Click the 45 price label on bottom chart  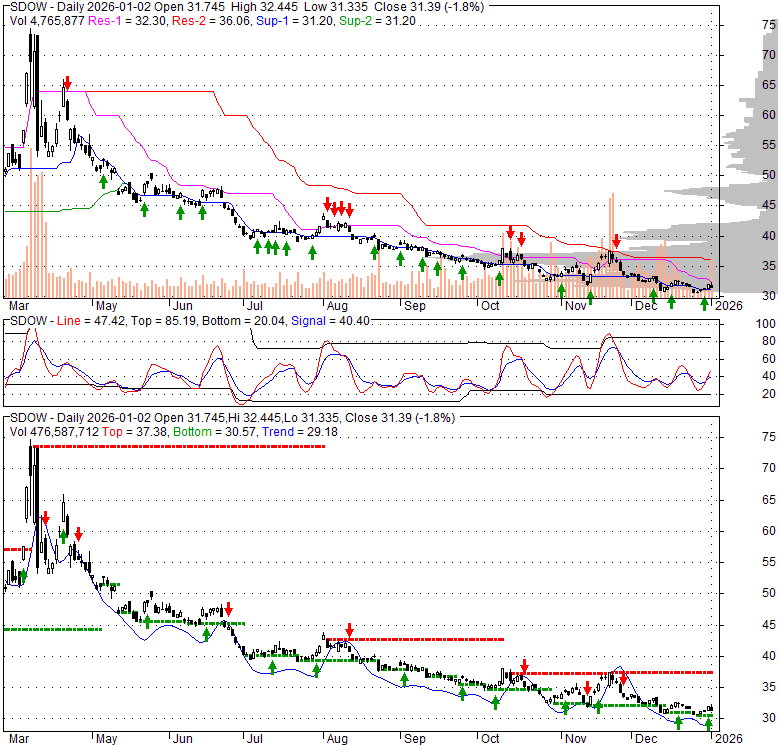click(x=769, y=625)
